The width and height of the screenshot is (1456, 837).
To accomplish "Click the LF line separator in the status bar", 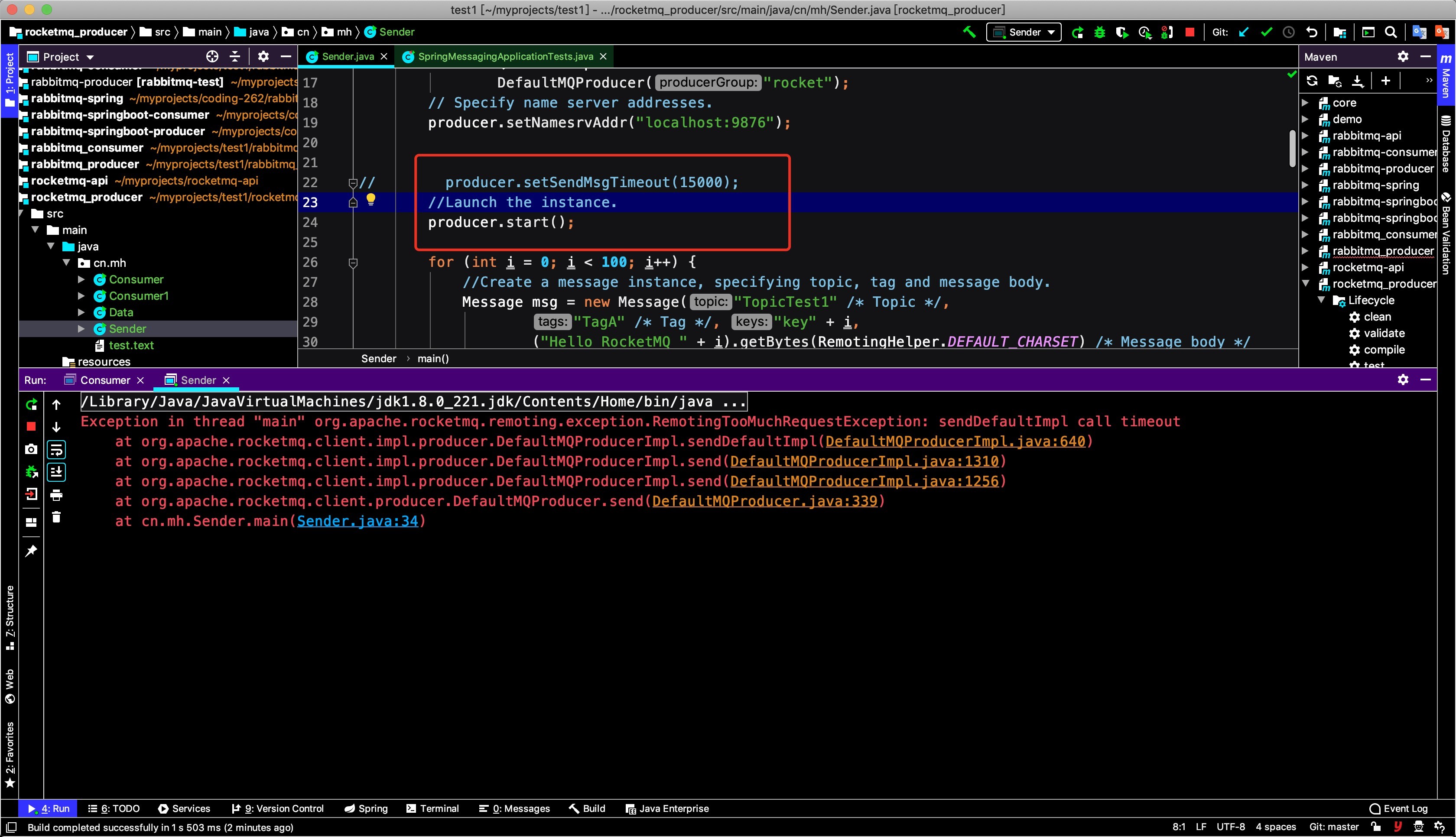I will click(x=1201, y=827).
